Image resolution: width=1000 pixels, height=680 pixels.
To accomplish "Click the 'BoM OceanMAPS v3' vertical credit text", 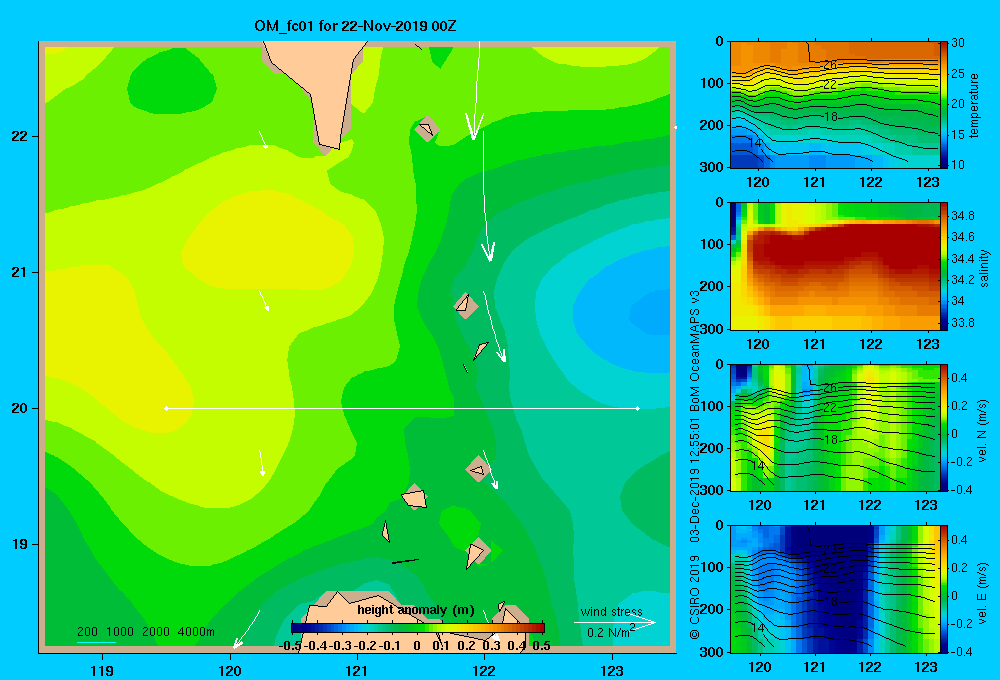I will (x=695, y=351).
